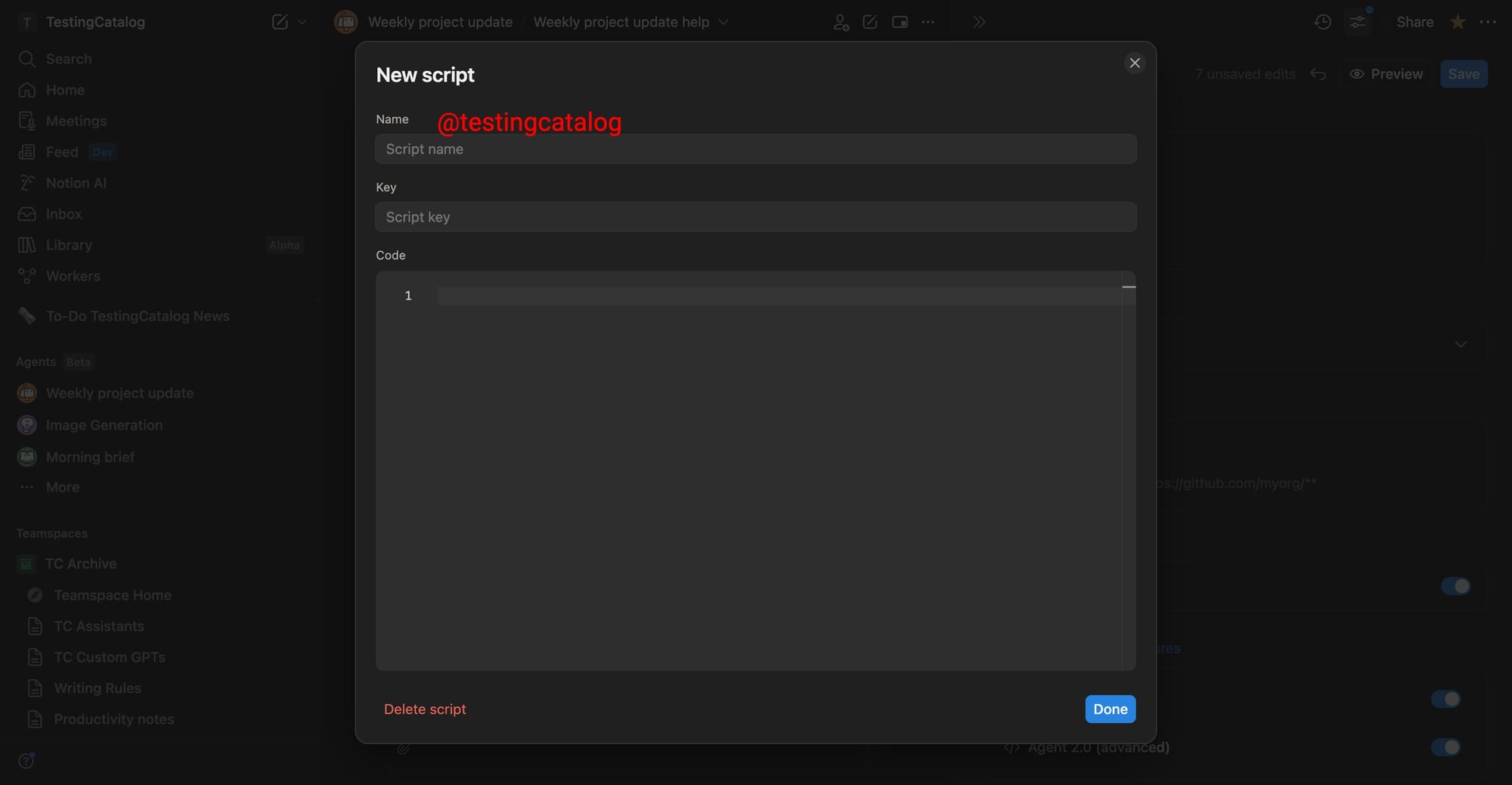Open the dropdown arrow beside the compose icon

(302, 22)
